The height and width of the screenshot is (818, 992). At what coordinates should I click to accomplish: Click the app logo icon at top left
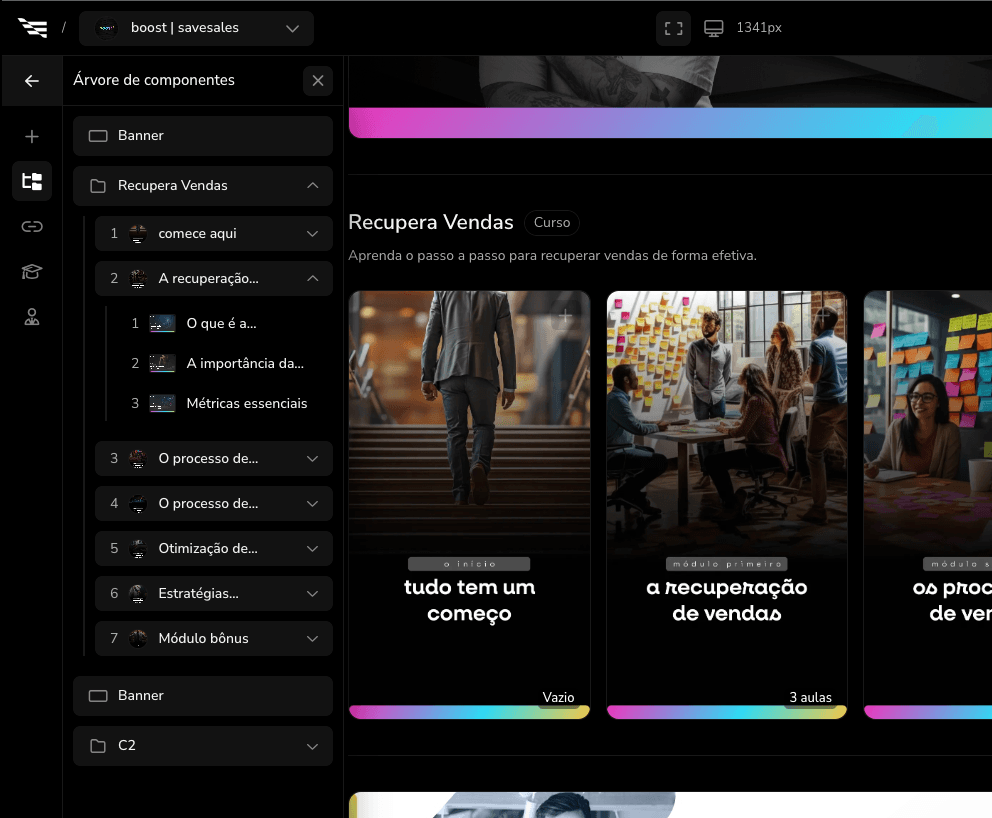pyautogui.click(x=33, y=28)
